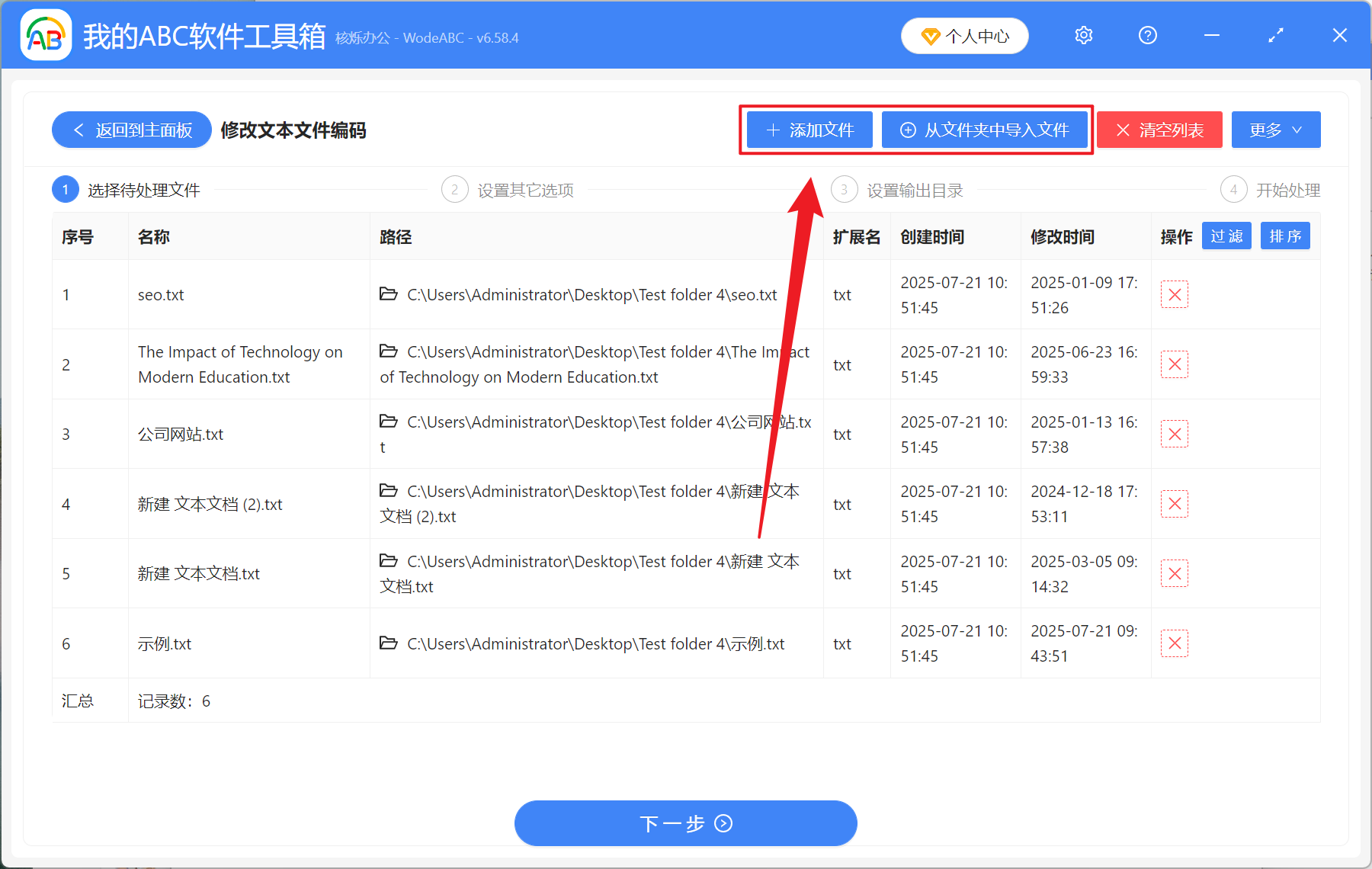Screen dimensions: 1372x869
Task: Import files with 从文件夹中导入文件
Action: (x=985, y=130)
